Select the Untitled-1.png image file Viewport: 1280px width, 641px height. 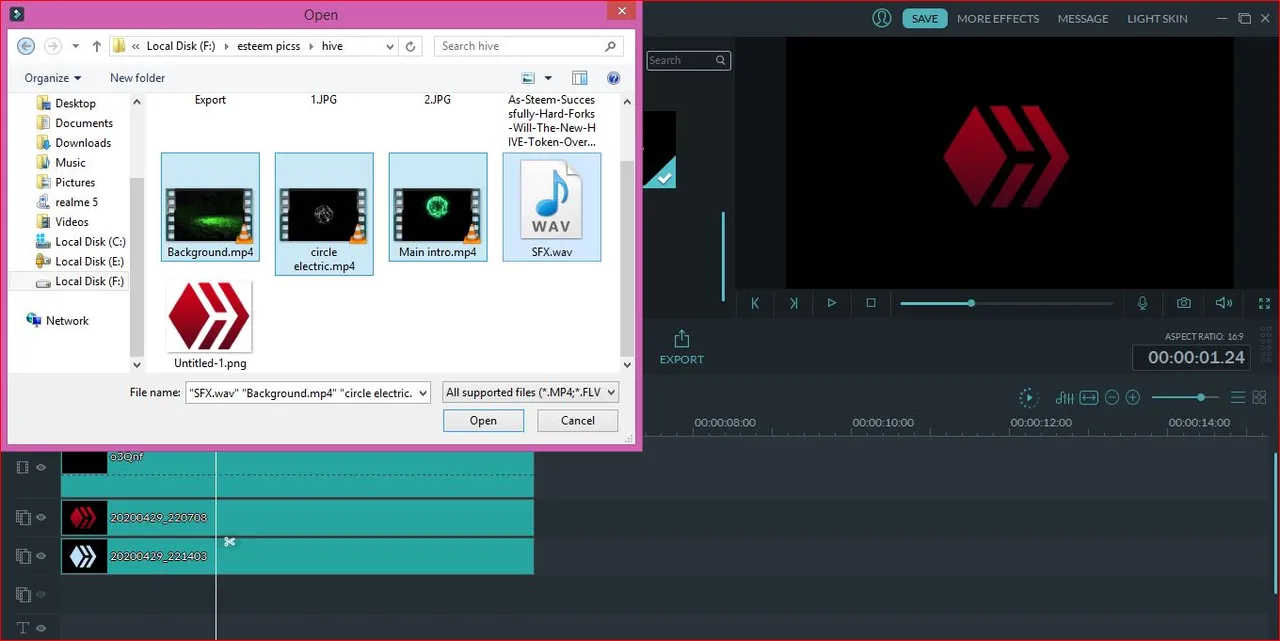(x=210, y=325)
